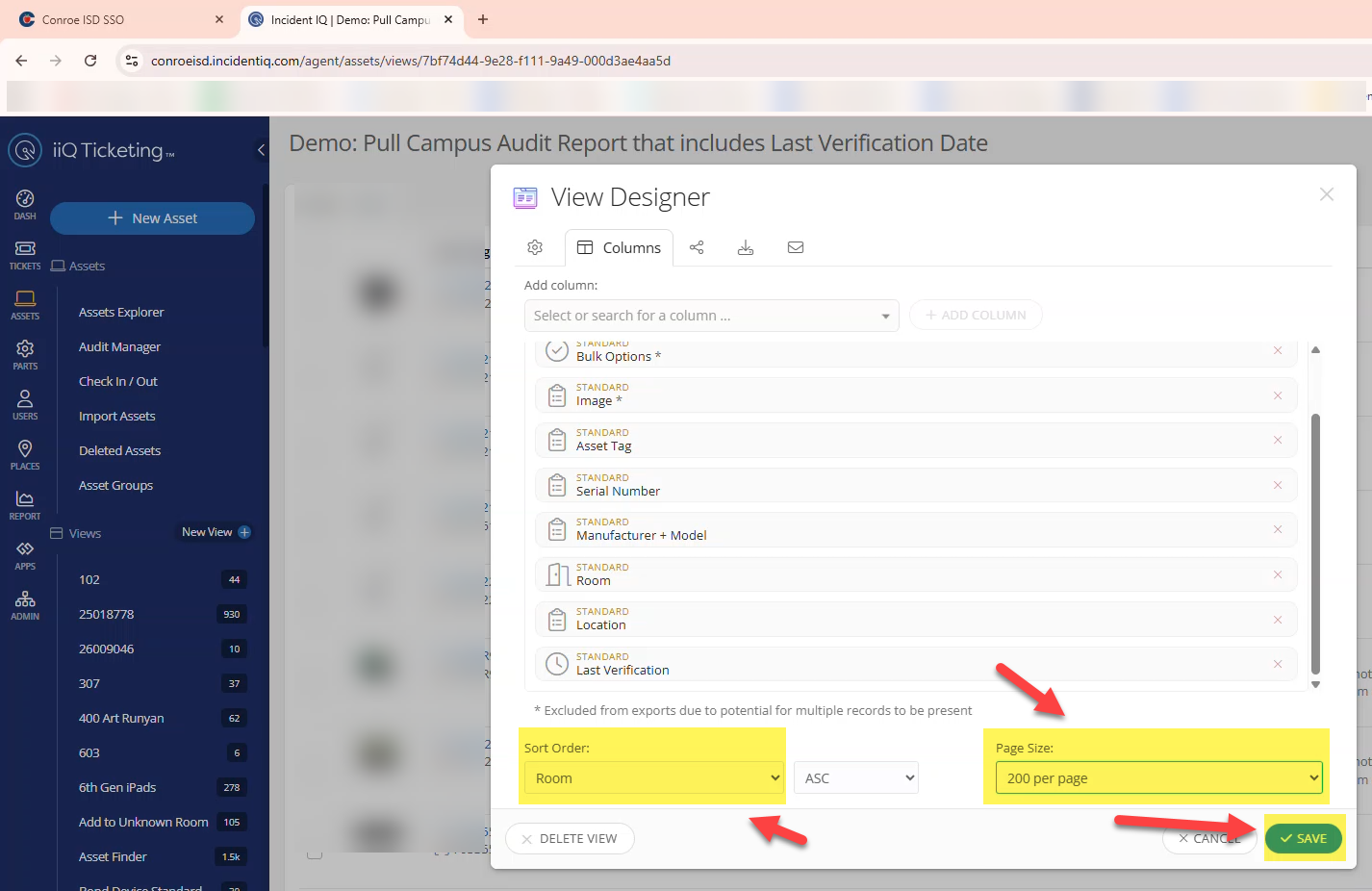Open the ASC sort direction dropdown
Image resolution: width=1372 pixels, height=891 pixels.
[x=855, y=777]
